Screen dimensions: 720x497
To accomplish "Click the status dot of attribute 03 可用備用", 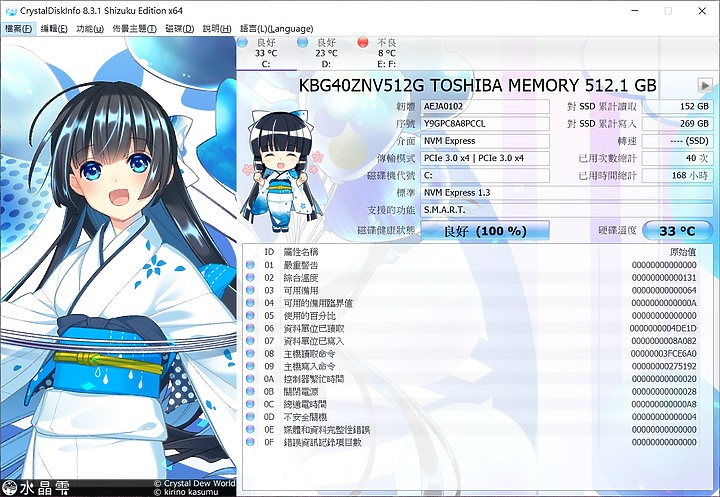I will coord(250,290).
